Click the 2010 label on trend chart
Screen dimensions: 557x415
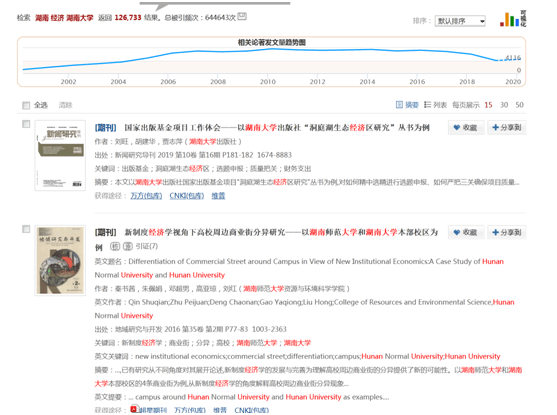[x=267, y=82]
